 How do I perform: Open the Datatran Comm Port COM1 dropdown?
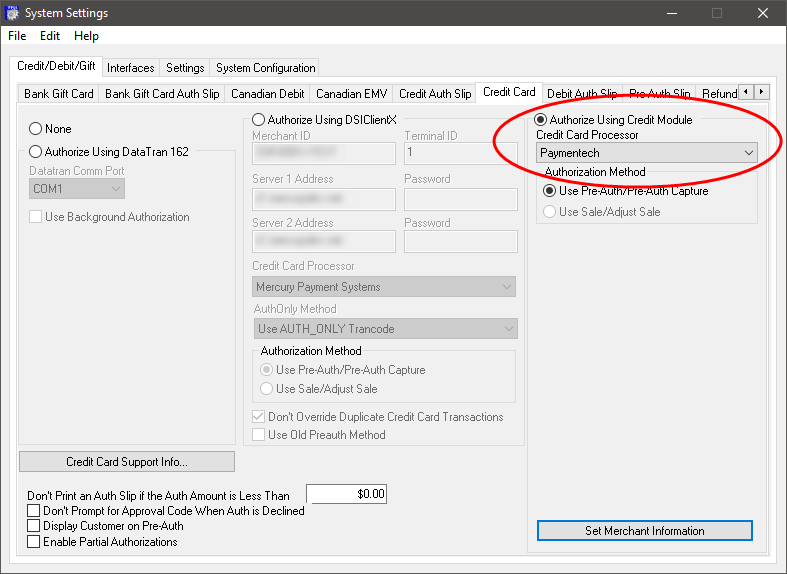(x=77, y=189)
